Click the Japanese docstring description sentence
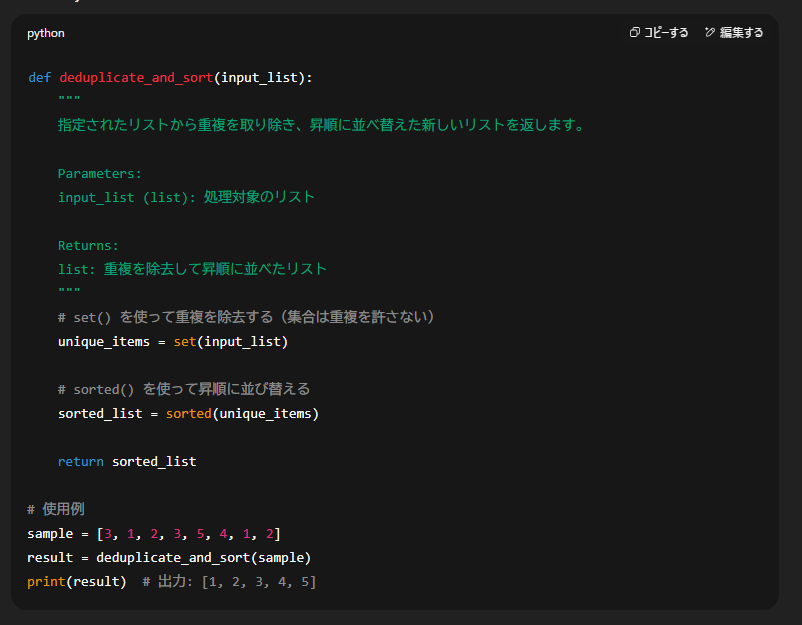Image resolution: width=802 pixels, height=625 pixels. (x=320, y=125)
